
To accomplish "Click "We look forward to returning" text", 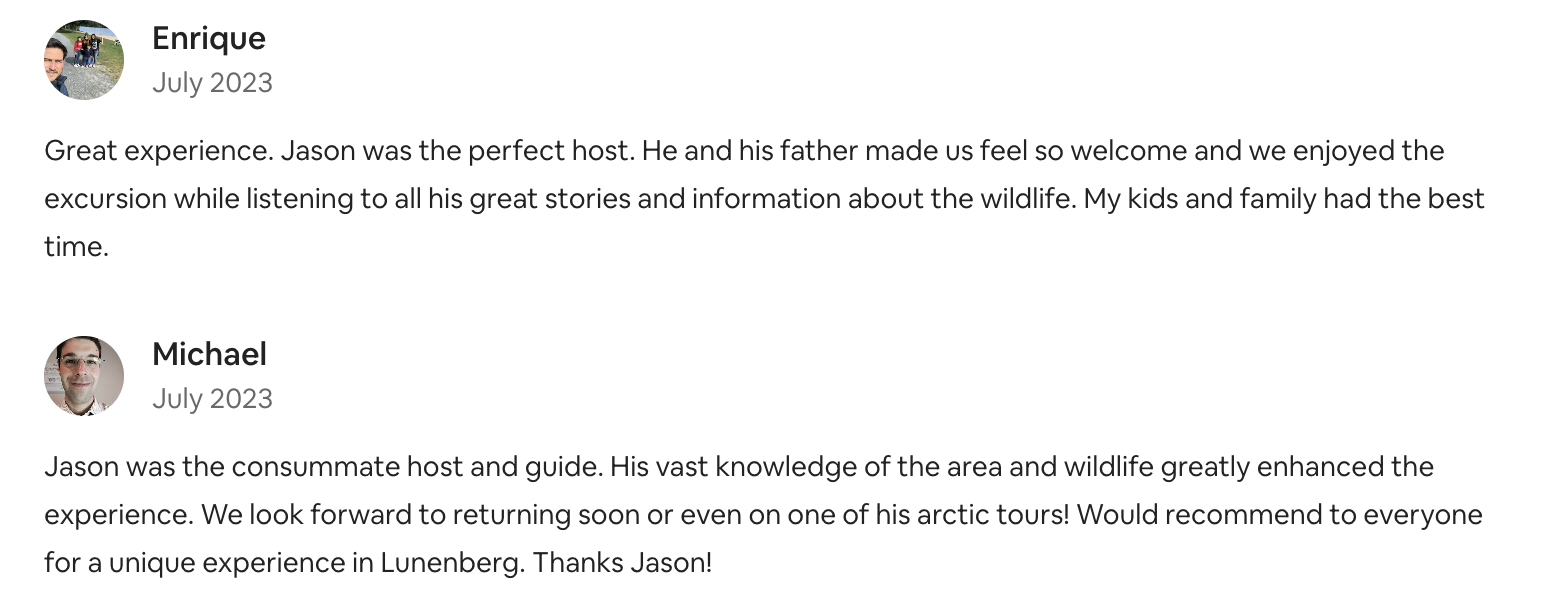I will (x=386, y=515).
